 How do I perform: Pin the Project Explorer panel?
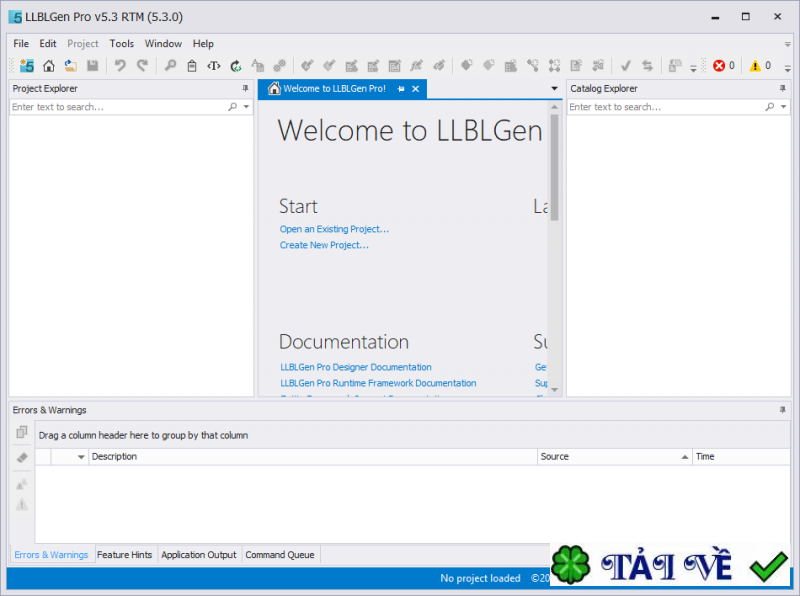245,88
